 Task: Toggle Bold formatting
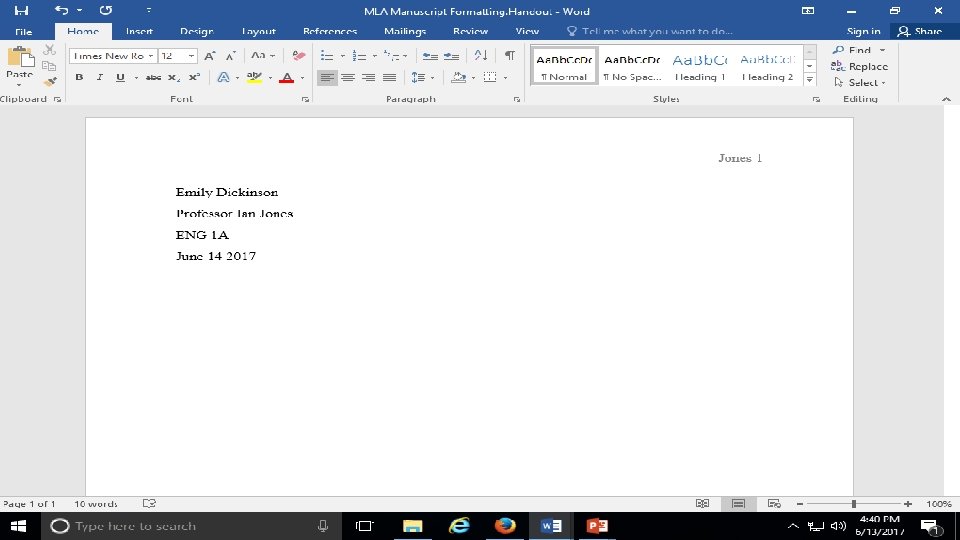point(79,78)
